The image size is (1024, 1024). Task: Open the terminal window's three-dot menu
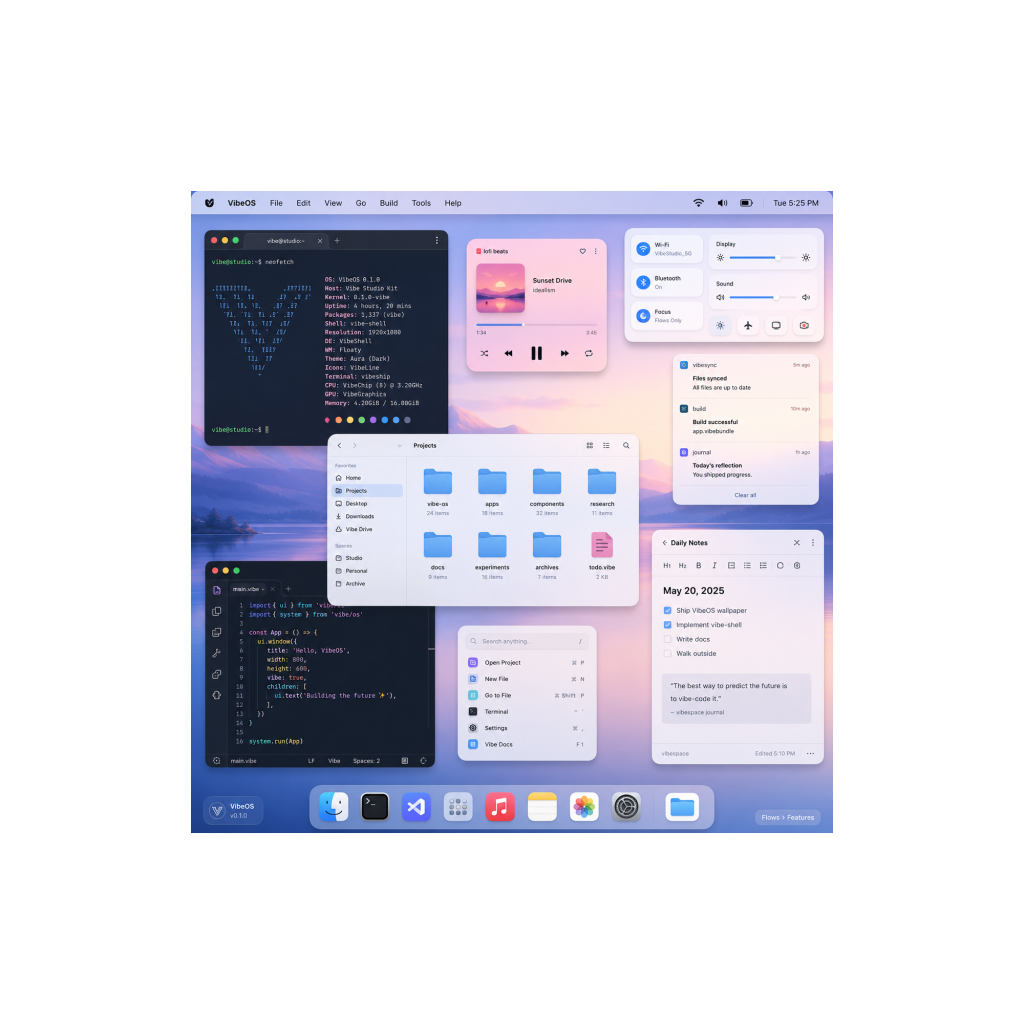(x=437, y=241)
